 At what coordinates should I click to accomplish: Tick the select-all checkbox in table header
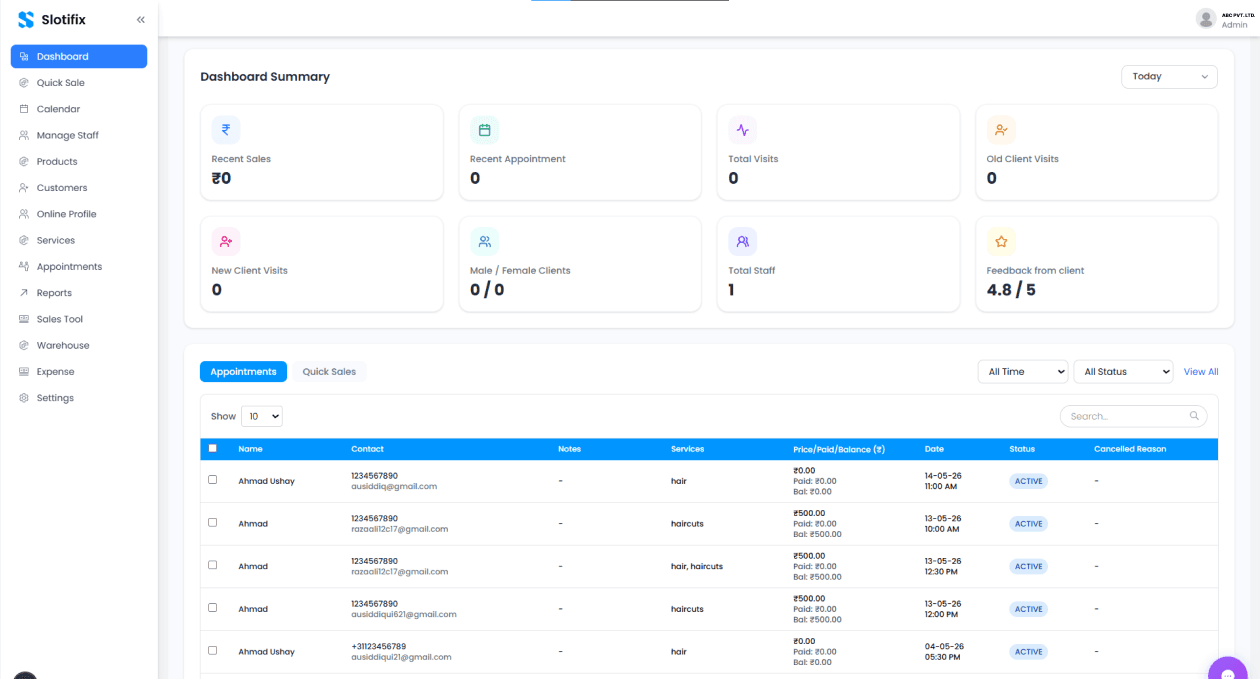(x=212, y=448)
